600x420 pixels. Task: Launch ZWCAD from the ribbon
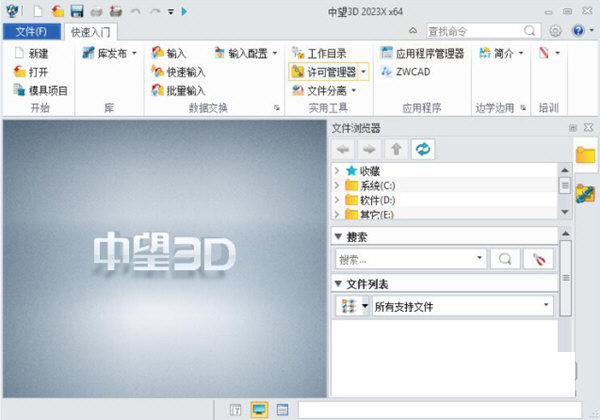(406, 72)
